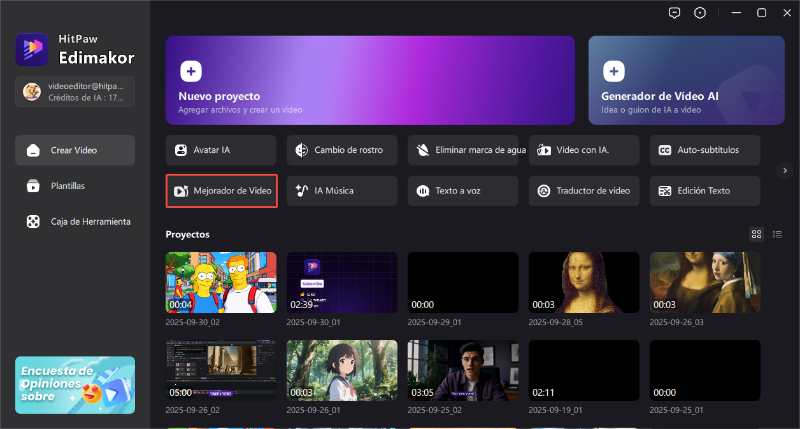Launch the Traductor de vídeo tool
Screen dimensions: 800x429
[583, 190]
